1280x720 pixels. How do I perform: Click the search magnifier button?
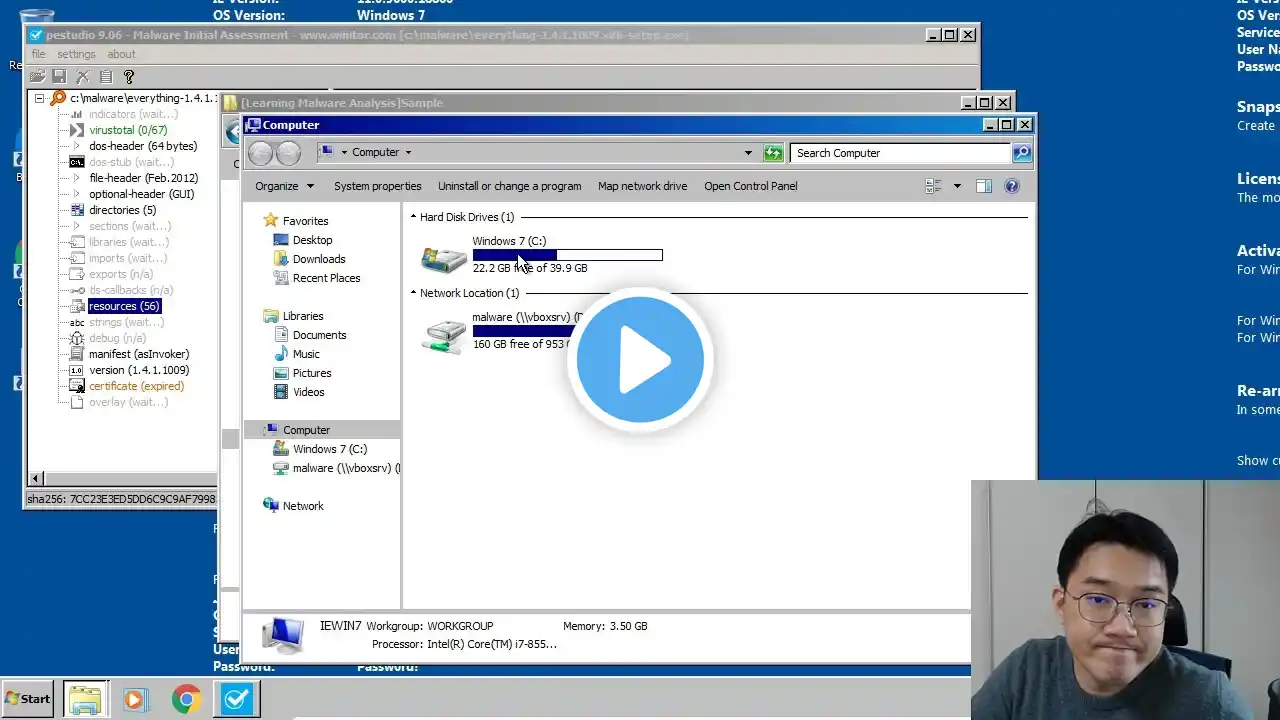[x=1022, y=153]
